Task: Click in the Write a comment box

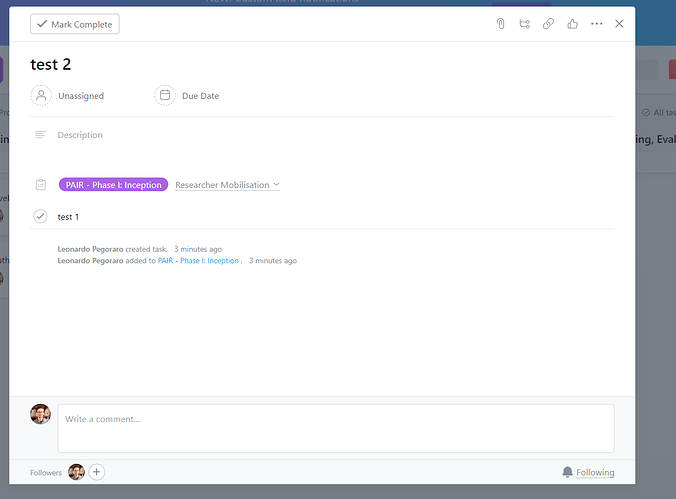Action: point(336,428)
